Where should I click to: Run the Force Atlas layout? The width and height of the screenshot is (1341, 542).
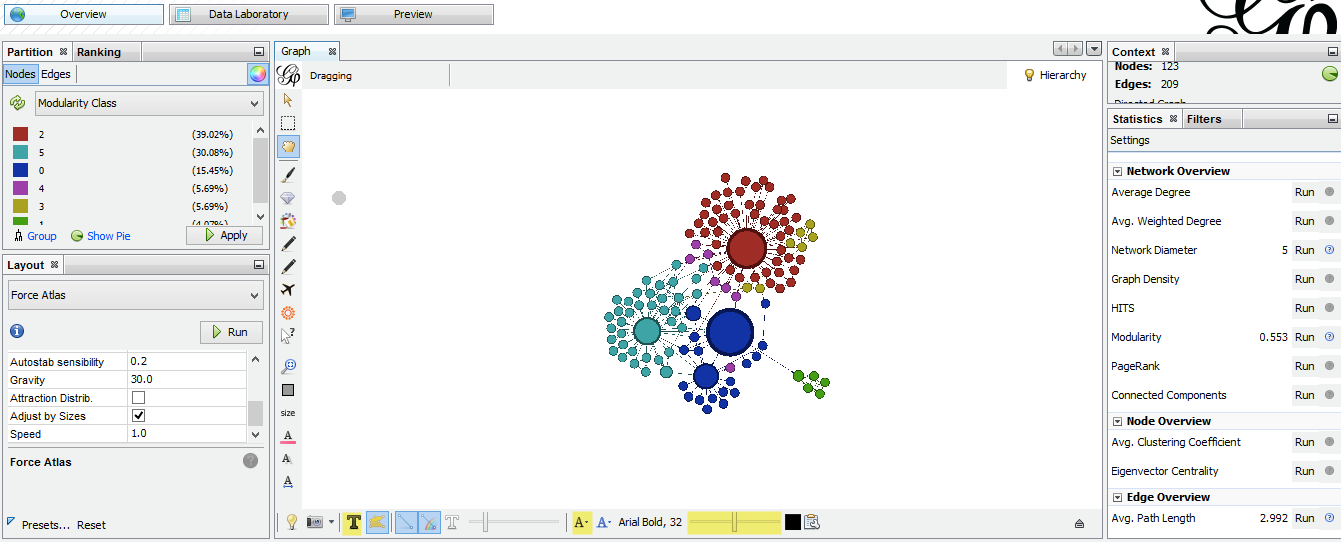click(231, 332)
